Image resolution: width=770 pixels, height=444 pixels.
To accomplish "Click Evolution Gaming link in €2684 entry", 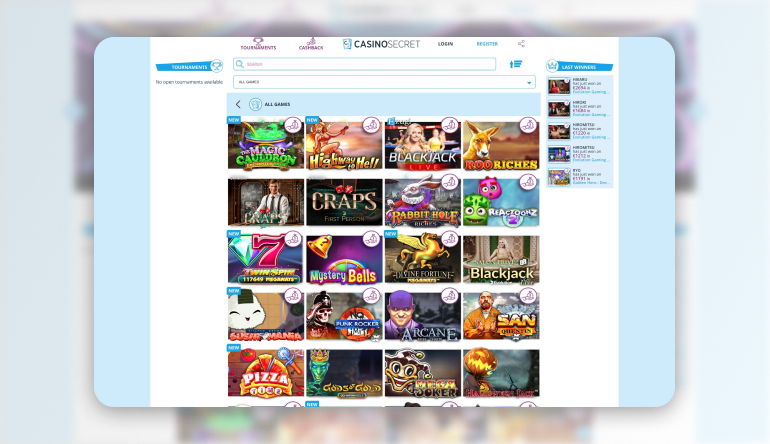I will 591,92.
